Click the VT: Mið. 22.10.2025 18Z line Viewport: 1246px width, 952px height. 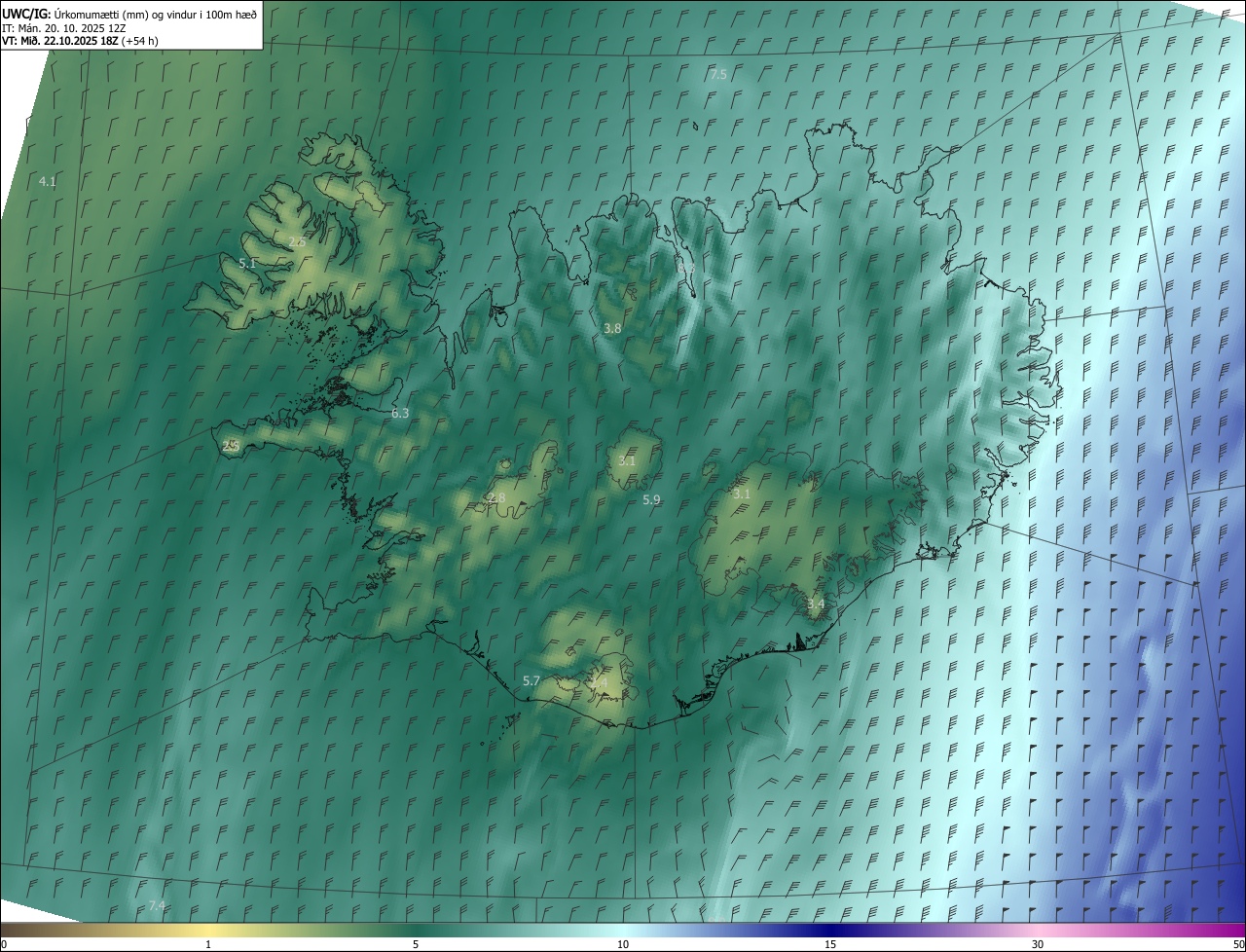tap(80, 41)
